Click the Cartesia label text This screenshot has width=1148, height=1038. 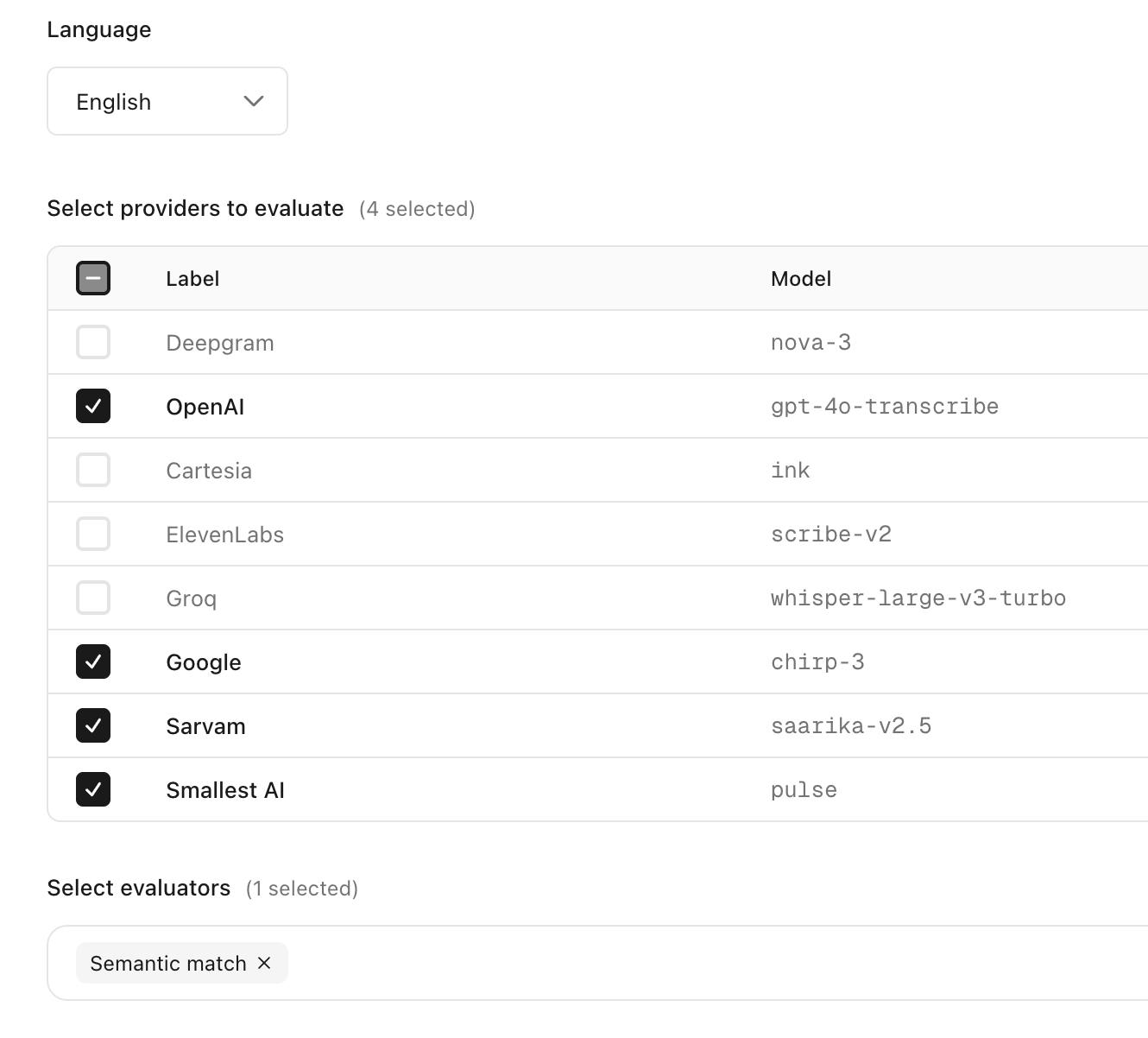click(209, 471)
